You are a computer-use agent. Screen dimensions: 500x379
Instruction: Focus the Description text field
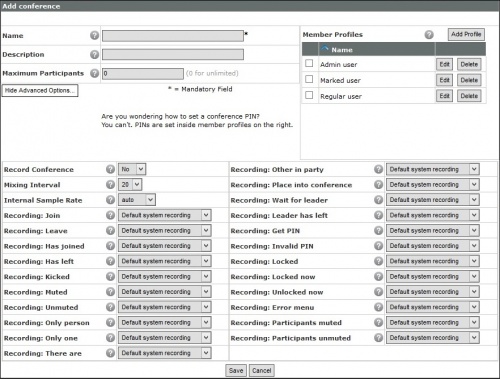173,55
